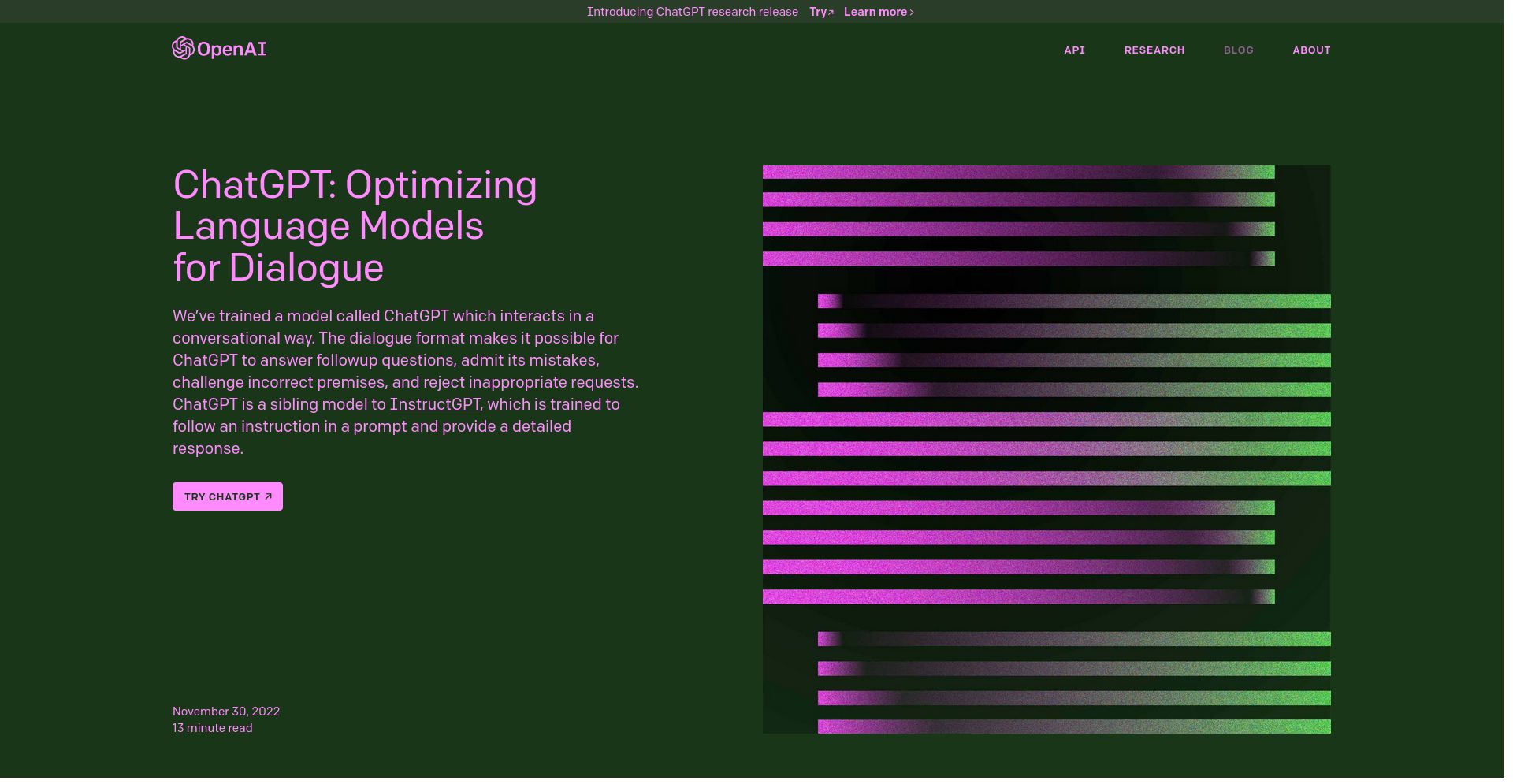The height and width of the screenshot is (784, 1513).
Task: Click the striped hero artwork image
Action: tap(1046, 449)
